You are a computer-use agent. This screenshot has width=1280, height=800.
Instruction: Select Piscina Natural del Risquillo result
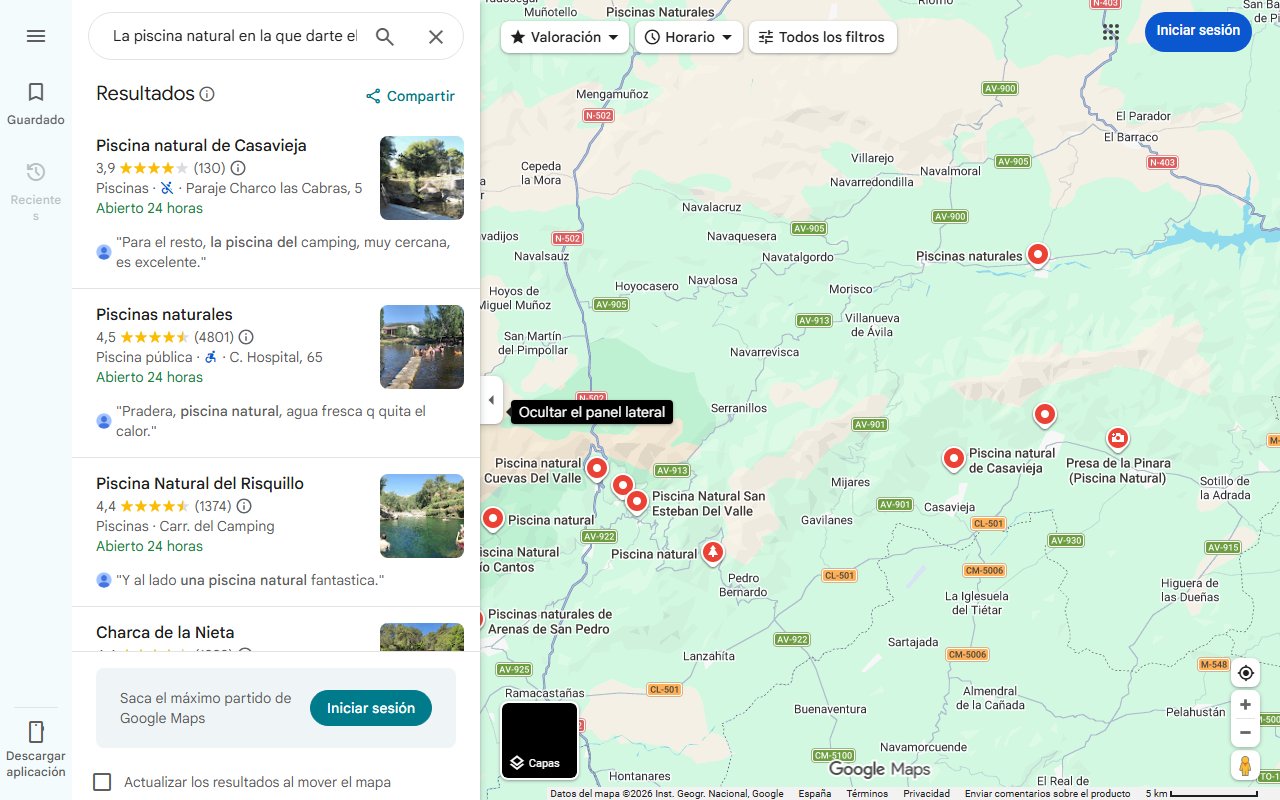pyautogui.click(x=200, y=484)
